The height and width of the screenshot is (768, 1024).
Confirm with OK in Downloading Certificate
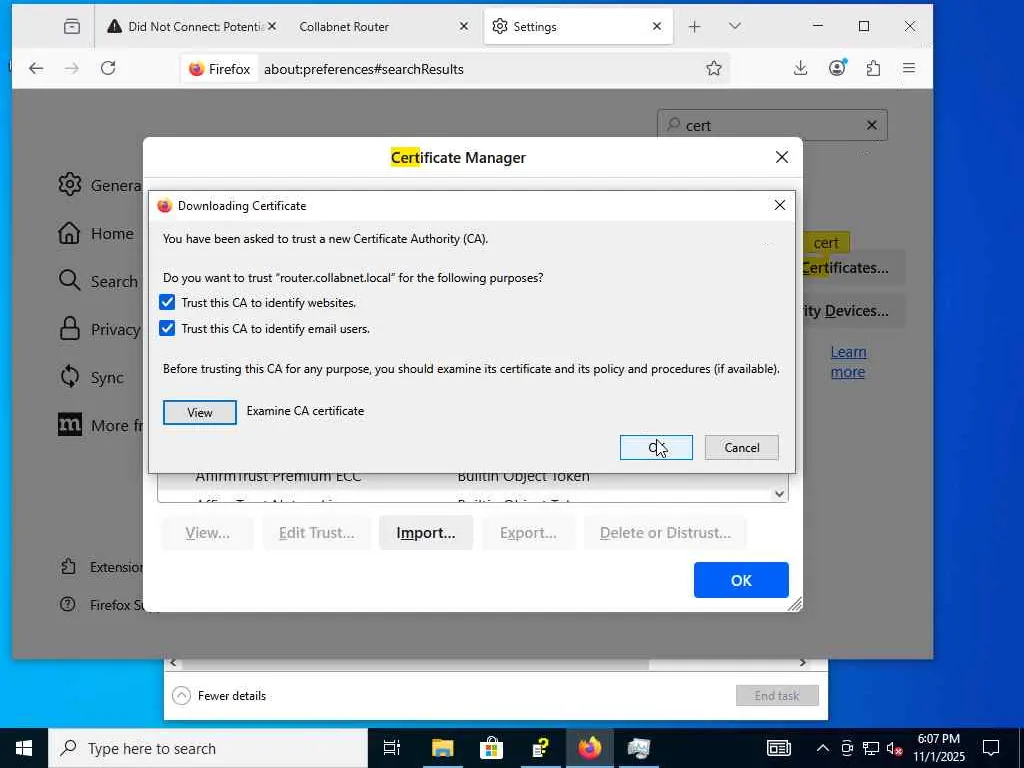pos(656,447)
